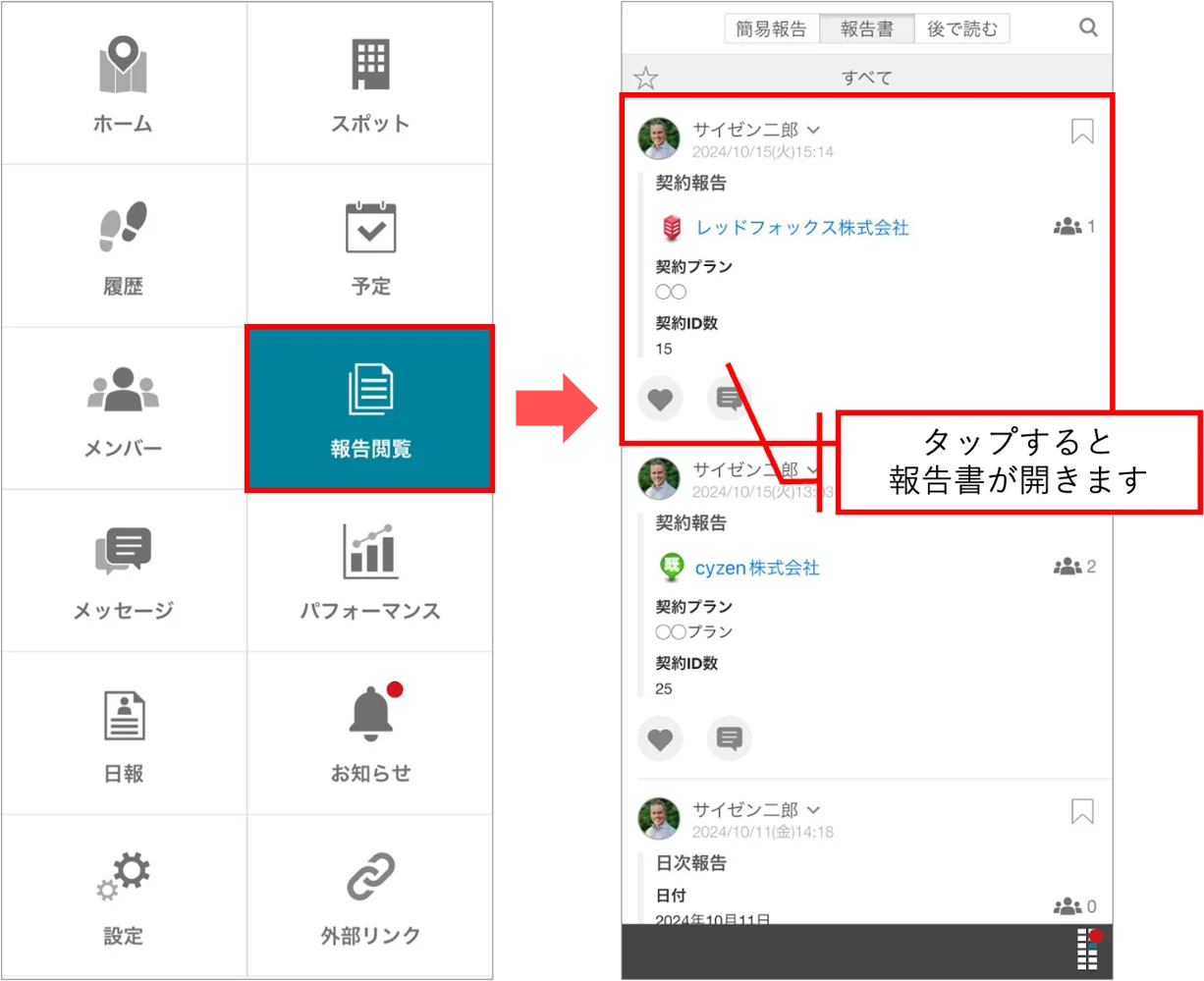Viewport: 1204px width, 981px height.
Task: Open the メンバー people tile
Action: point(124,409)
